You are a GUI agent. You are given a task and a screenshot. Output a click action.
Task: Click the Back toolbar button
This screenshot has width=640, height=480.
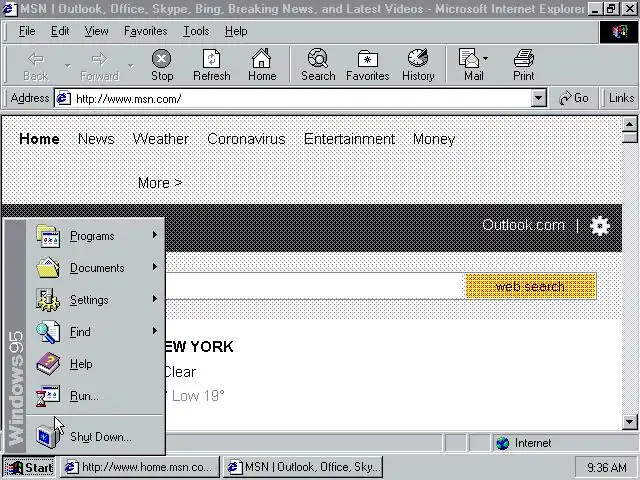(36, 66)
